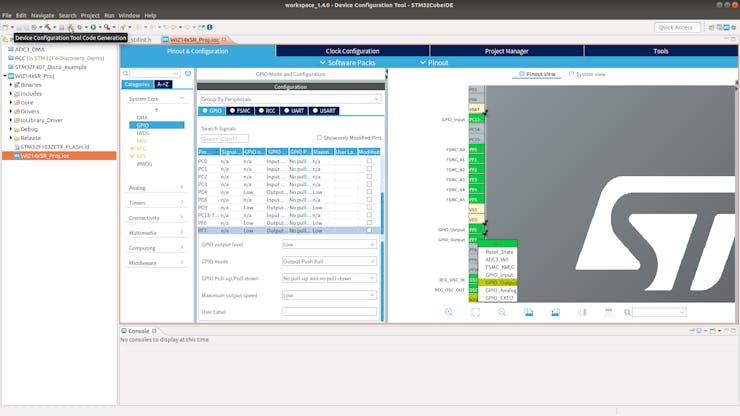Select the FSMC peripheral tab
740x416 pixels.
click(240, 110)
